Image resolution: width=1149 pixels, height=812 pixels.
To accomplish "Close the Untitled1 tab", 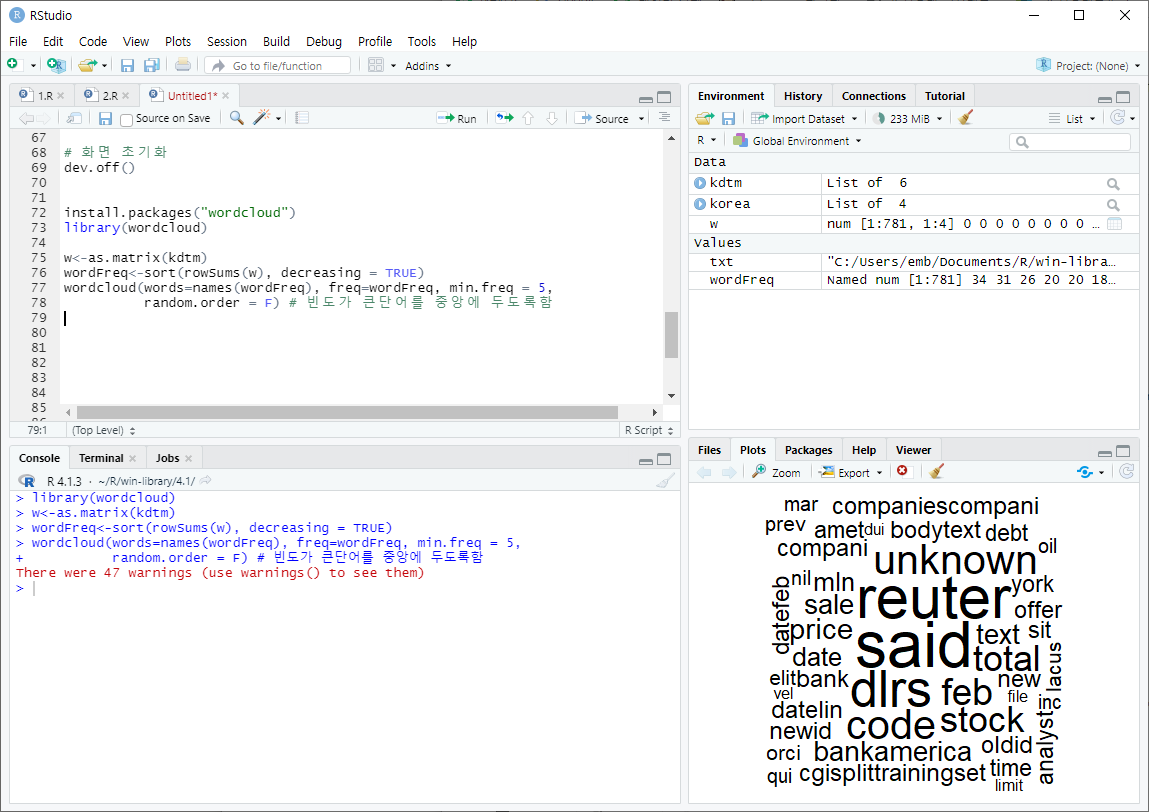I will tap(226, 96).
